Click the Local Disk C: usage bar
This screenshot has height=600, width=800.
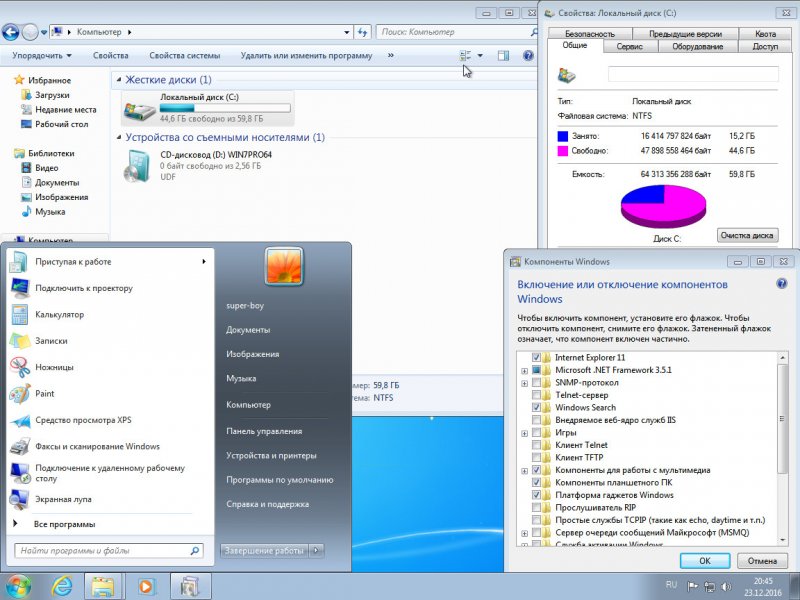point(225,108)
